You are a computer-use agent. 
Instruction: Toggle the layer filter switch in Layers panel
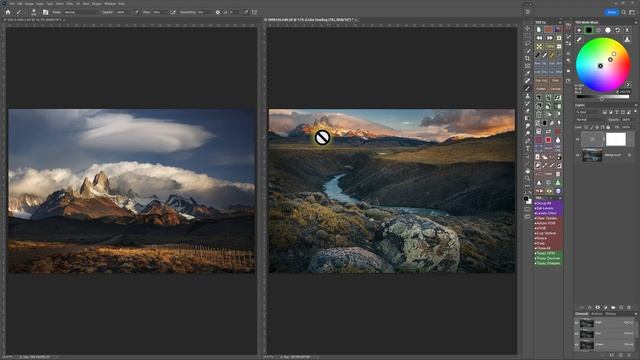[x=635, y=111]
